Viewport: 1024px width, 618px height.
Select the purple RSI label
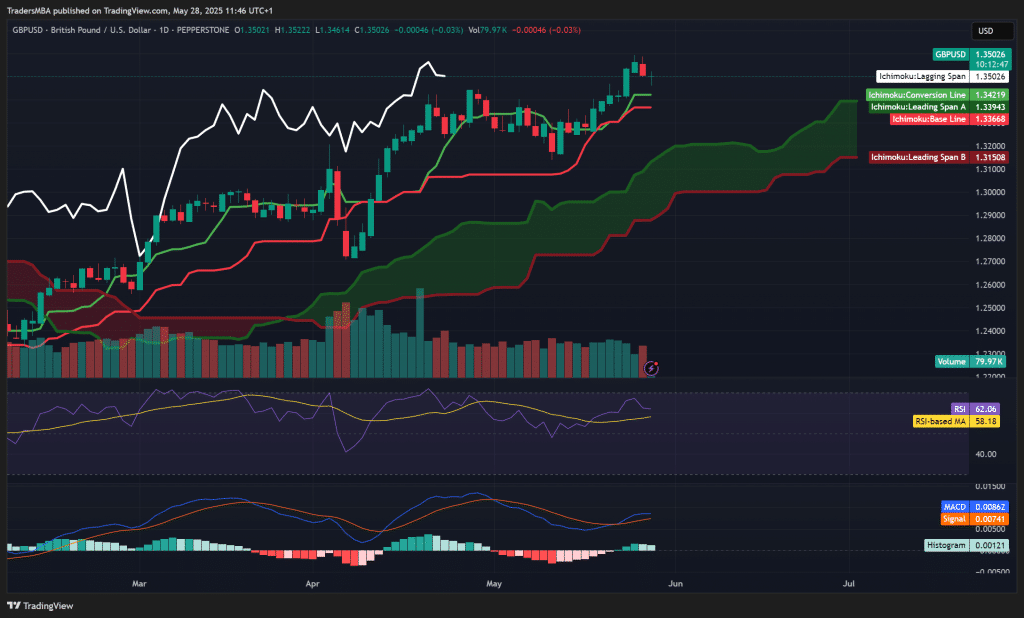(x=959, y=409)
